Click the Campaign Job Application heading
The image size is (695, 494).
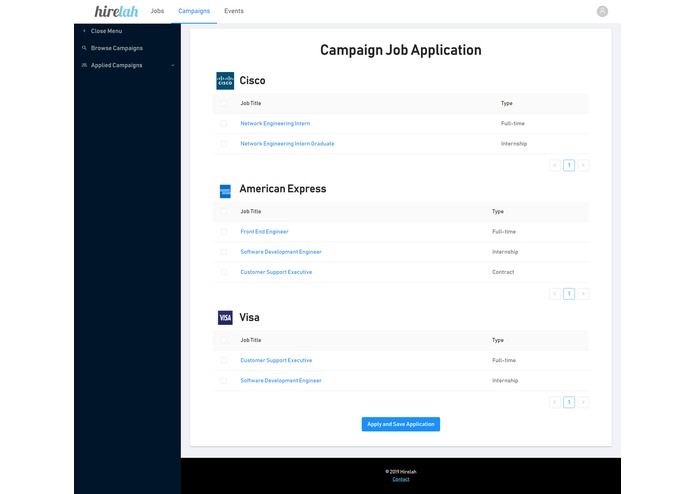401,50
